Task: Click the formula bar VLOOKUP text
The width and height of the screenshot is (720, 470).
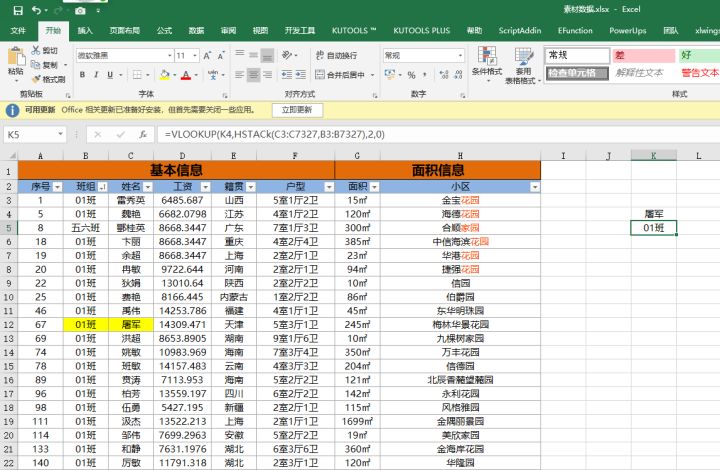Action: pos(275,134)
